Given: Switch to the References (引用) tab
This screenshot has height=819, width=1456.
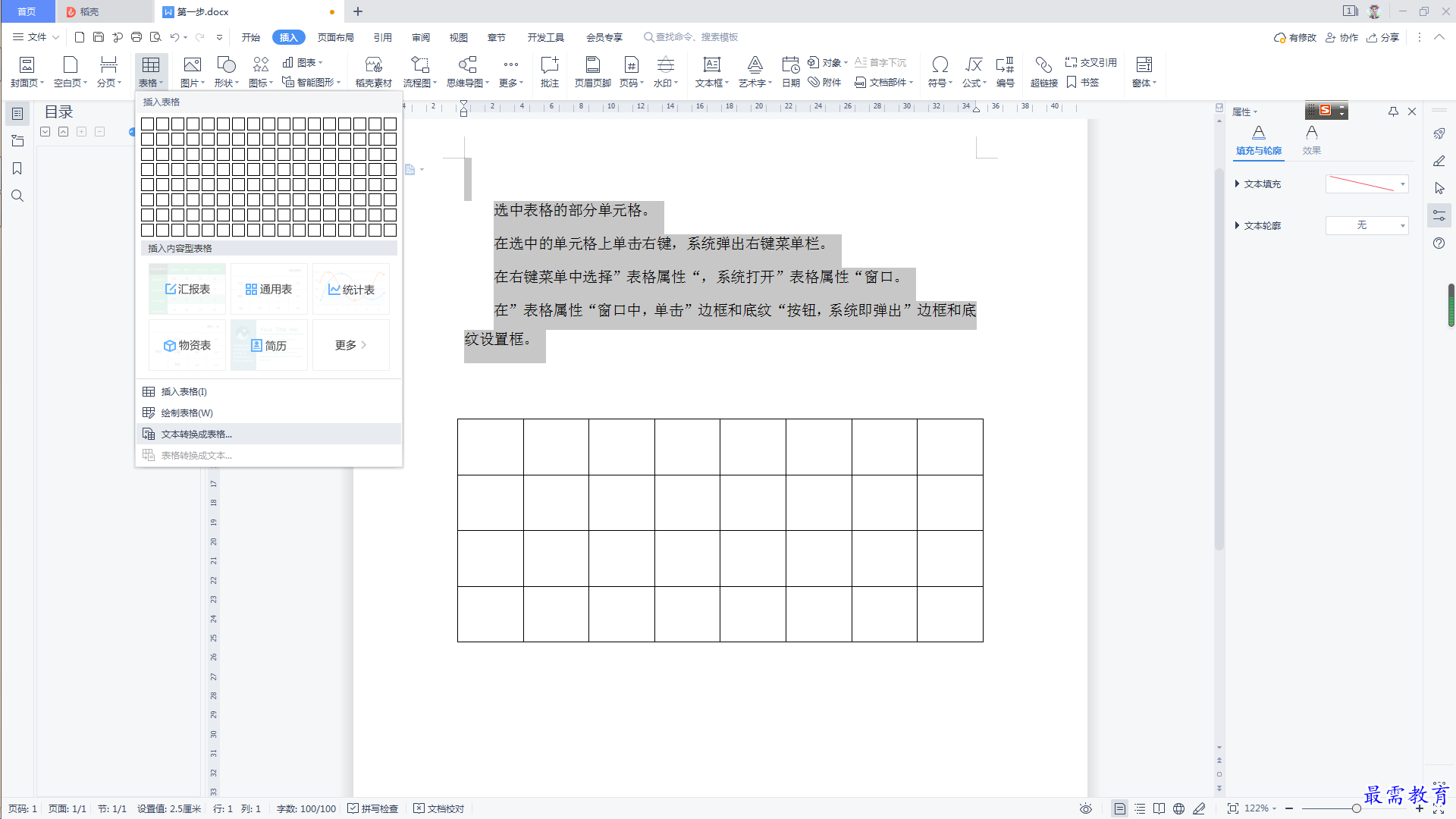Looking at the screenshot, I should click(x=382, y=37).
